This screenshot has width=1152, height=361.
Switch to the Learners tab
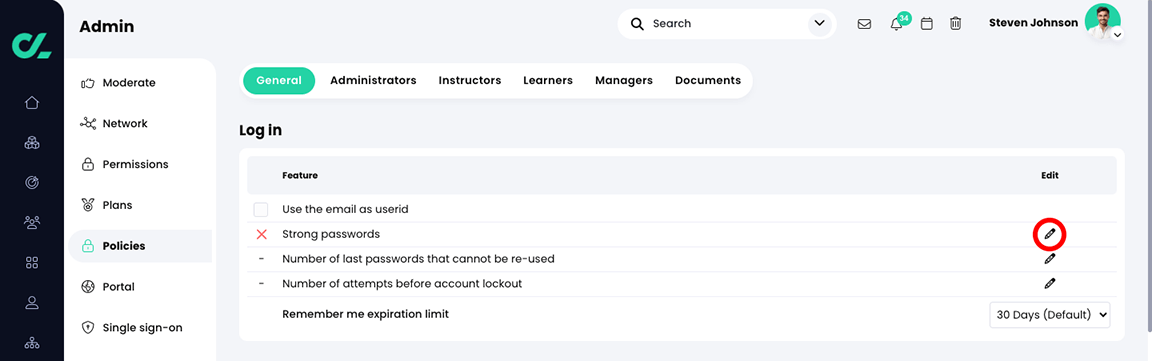click(548, 81)
